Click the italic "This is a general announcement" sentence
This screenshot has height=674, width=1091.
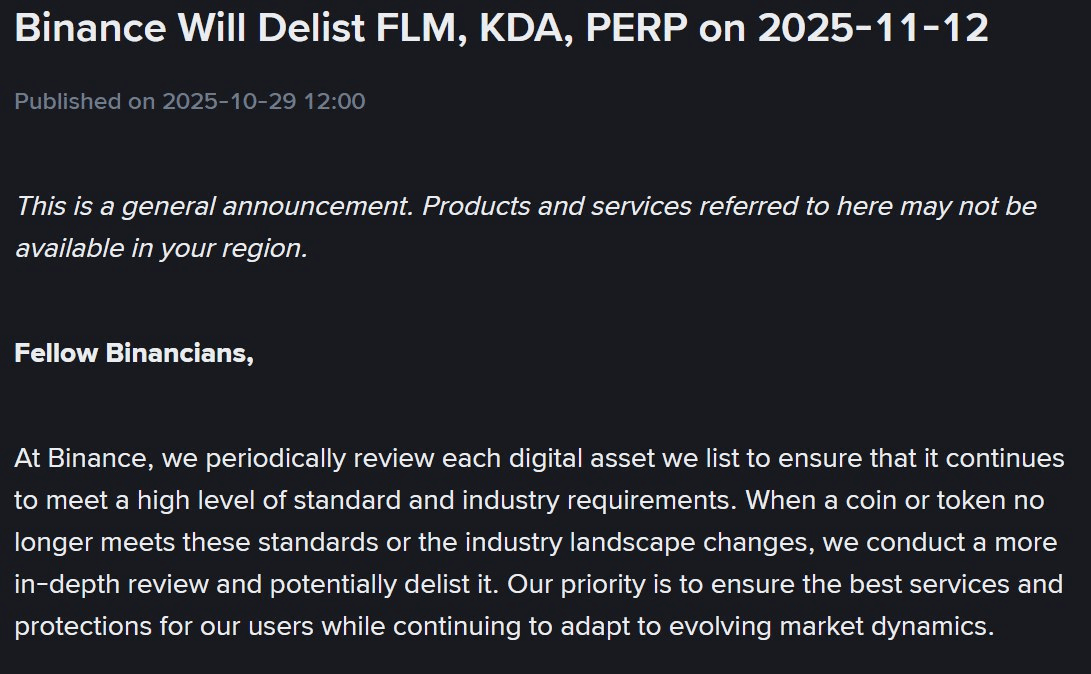215,207
